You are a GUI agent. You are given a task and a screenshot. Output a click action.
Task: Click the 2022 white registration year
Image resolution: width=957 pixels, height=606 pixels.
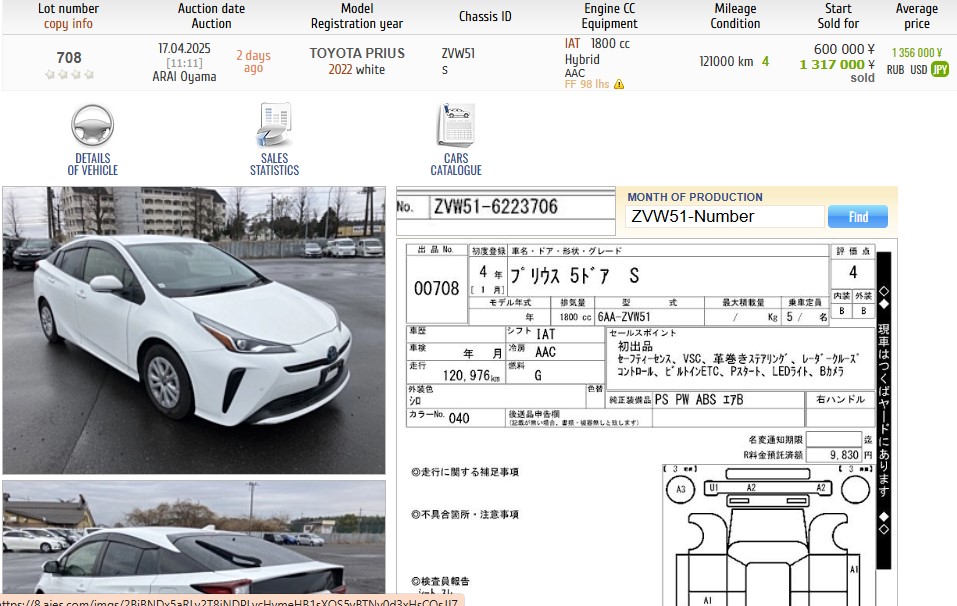coord(357,70)
